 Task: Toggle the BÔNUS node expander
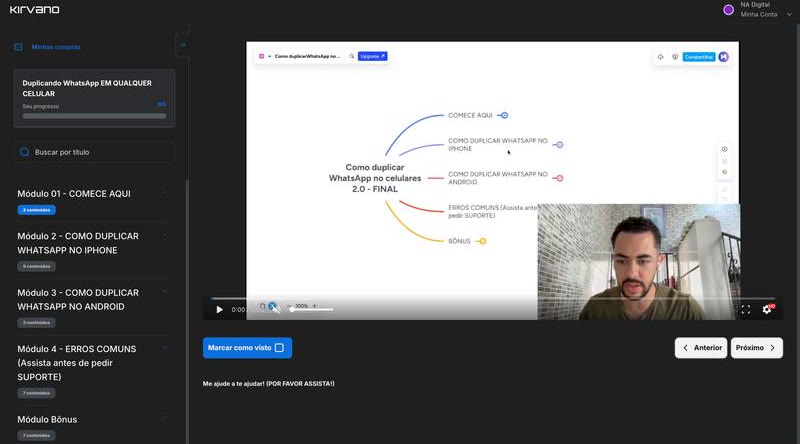(483, 241)
